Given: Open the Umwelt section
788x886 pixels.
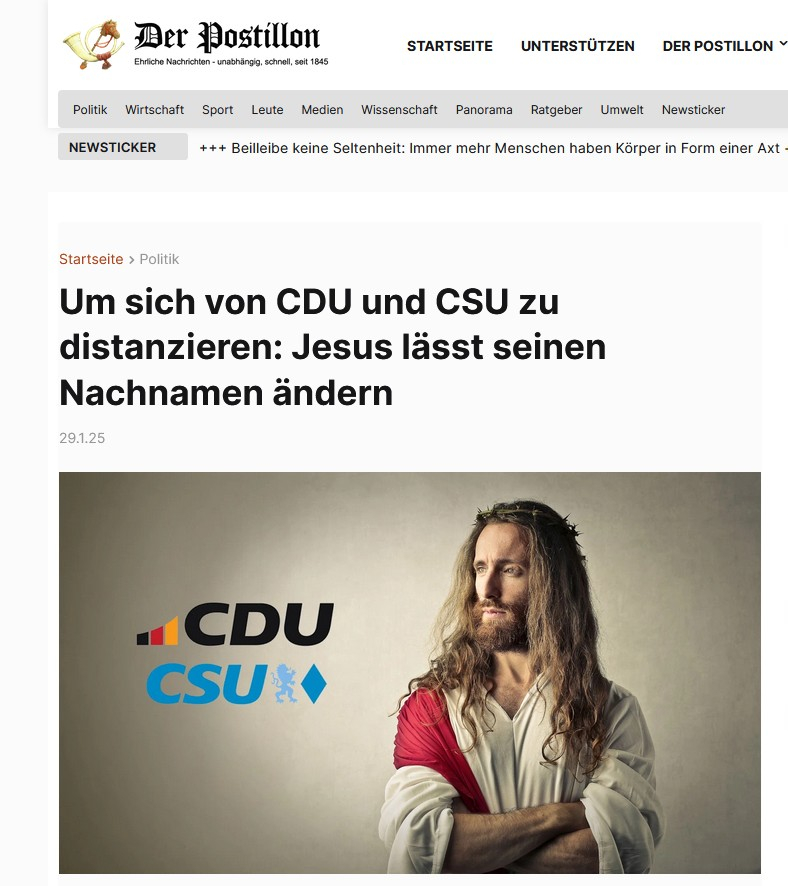Looking at the screenshot, I should [622, 110].
